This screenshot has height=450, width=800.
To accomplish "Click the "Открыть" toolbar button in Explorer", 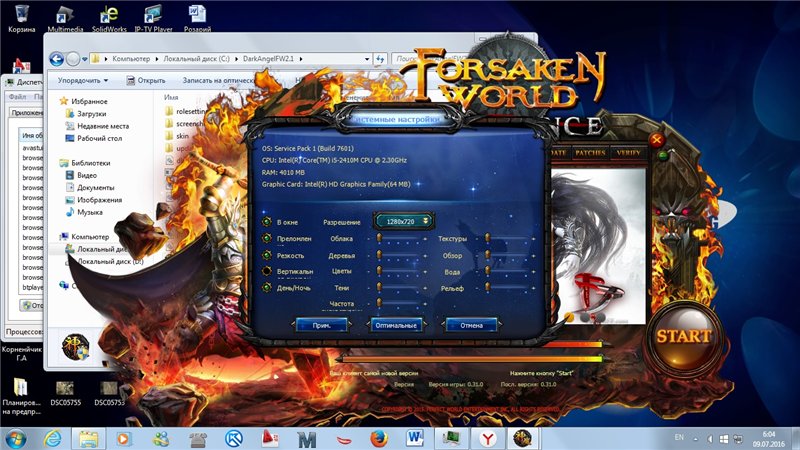I will [146, 81].
